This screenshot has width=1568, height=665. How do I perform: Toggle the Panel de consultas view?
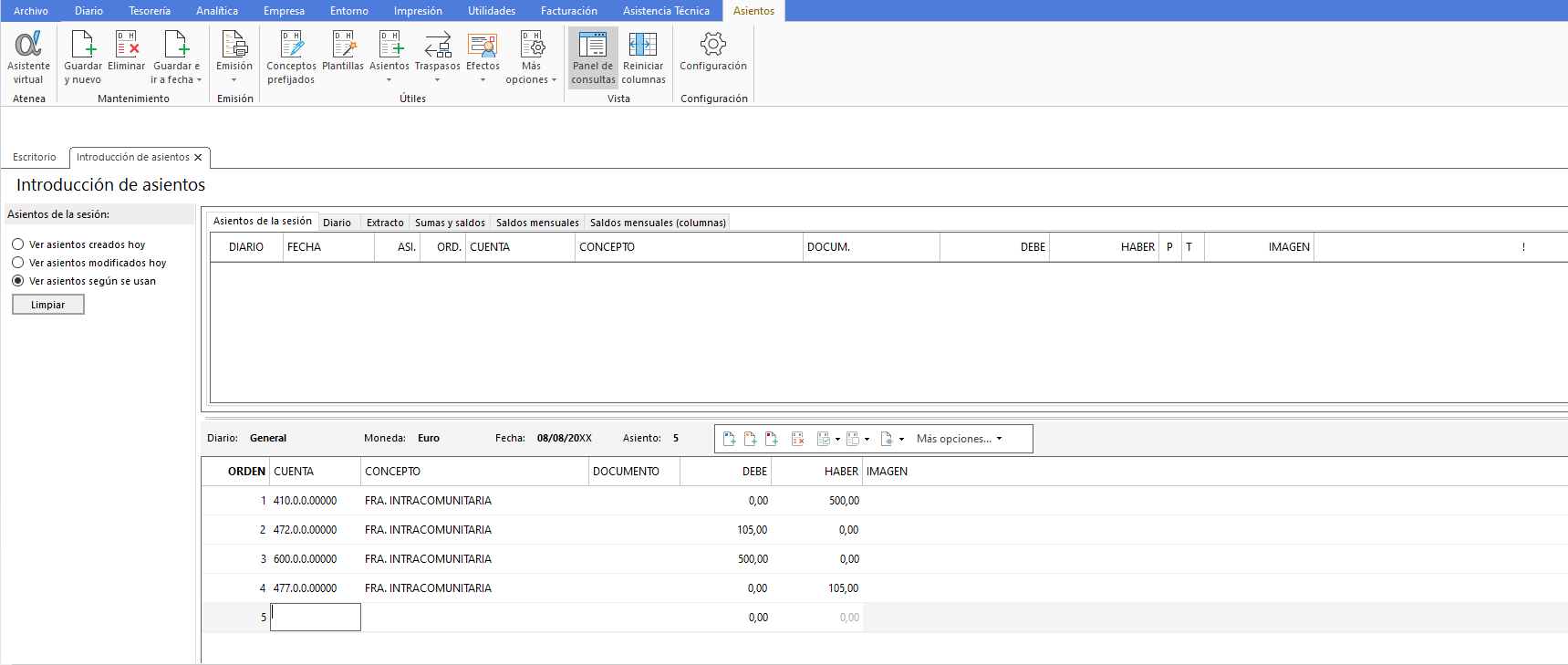593,57
